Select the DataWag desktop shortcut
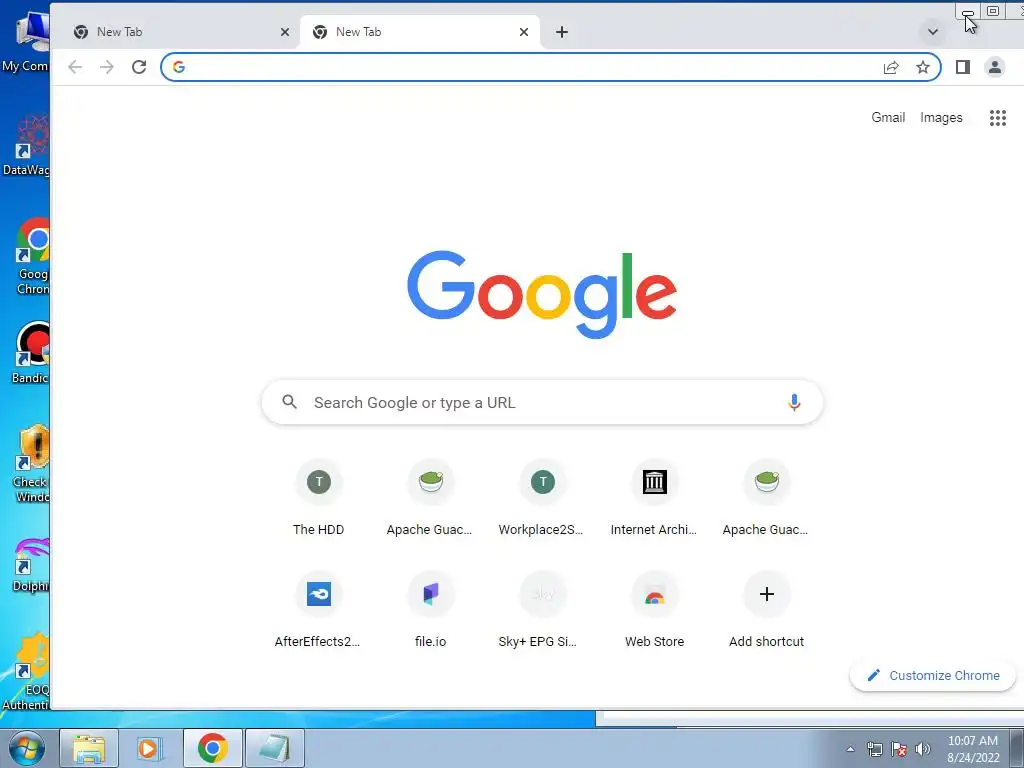1024x768 pixels. 26,145
